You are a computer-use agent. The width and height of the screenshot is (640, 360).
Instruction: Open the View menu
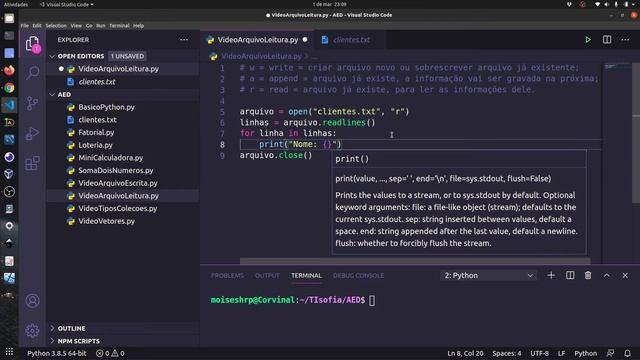pos(76,25)
